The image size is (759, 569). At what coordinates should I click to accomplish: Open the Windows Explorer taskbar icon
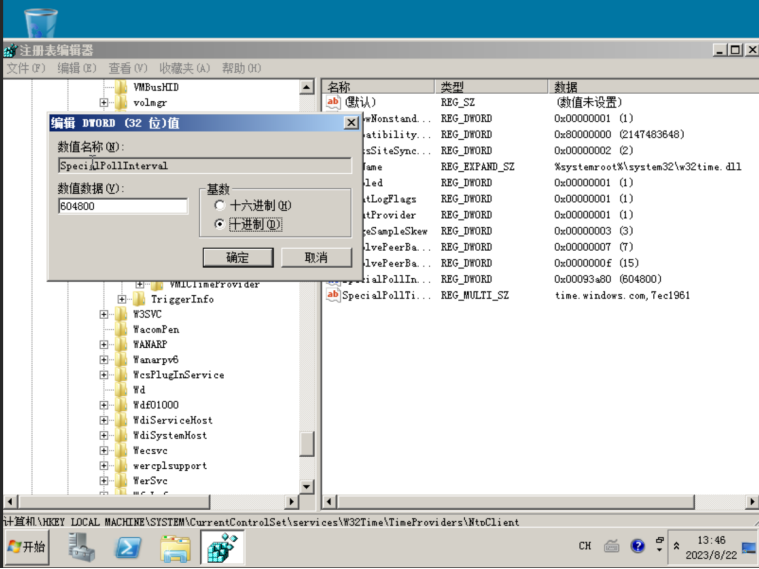click(175, 546)
